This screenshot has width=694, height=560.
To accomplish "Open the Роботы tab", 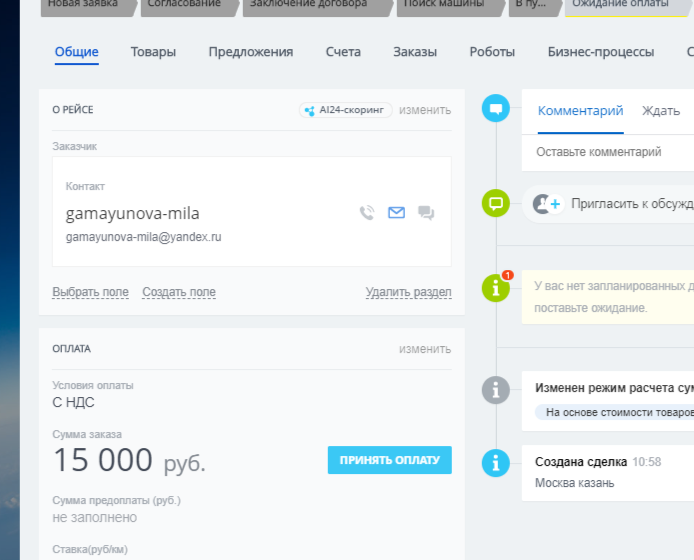I will pos(492,52).
